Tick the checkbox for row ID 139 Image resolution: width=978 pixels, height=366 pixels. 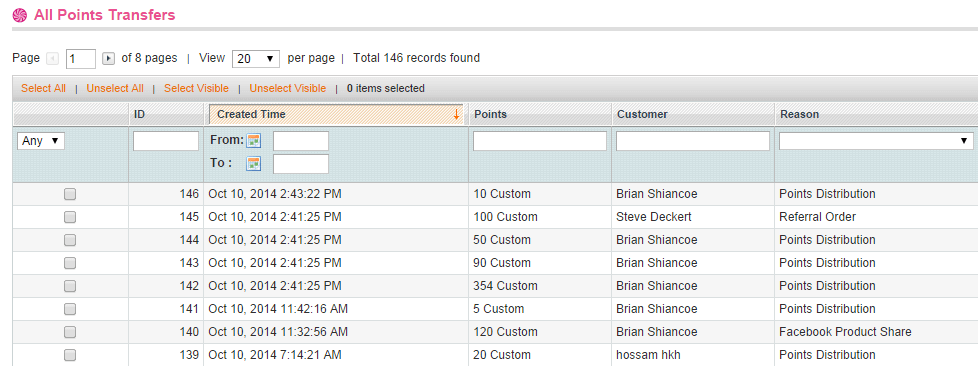coord(70,355)
